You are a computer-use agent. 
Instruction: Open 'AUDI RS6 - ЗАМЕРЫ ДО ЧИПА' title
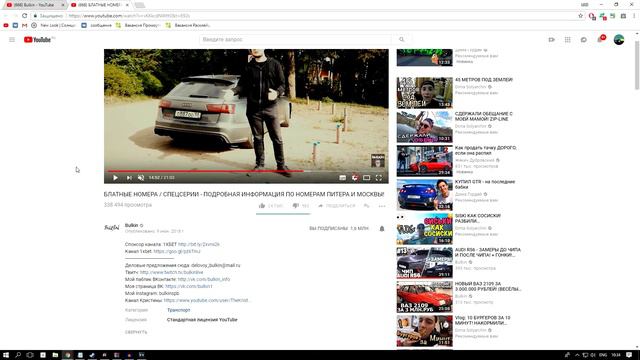tap(488, 252)
